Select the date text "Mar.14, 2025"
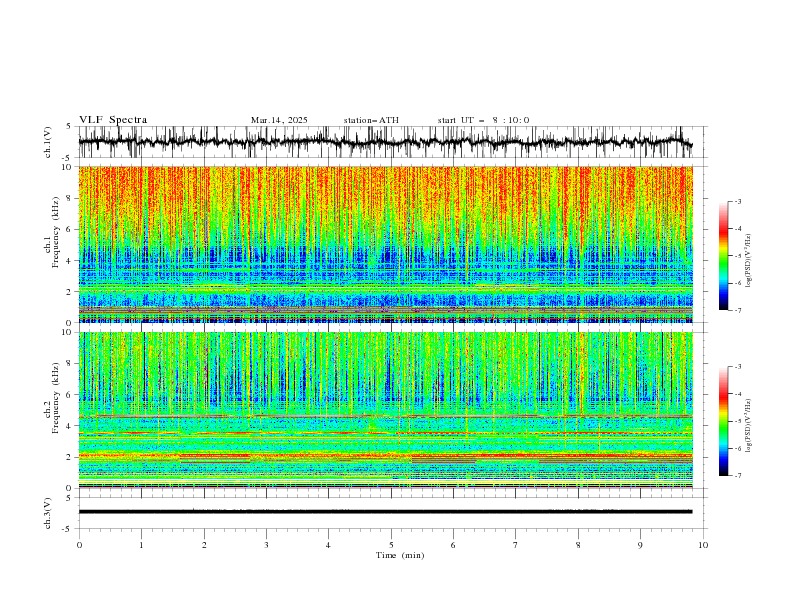This screenshot has width=792, height=612. coord(279,120)
